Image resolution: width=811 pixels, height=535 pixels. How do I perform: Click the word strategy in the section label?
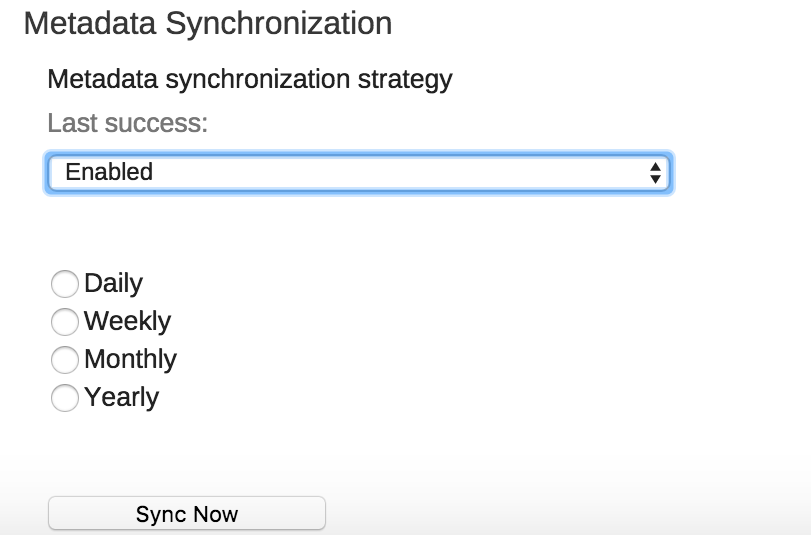click(x=405, y=79)
